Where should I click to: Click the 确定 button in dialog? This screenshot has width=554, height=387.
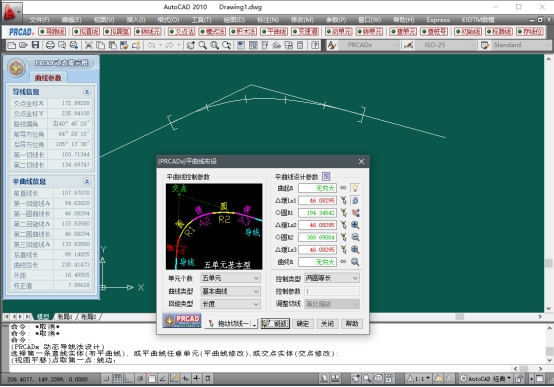302,323
